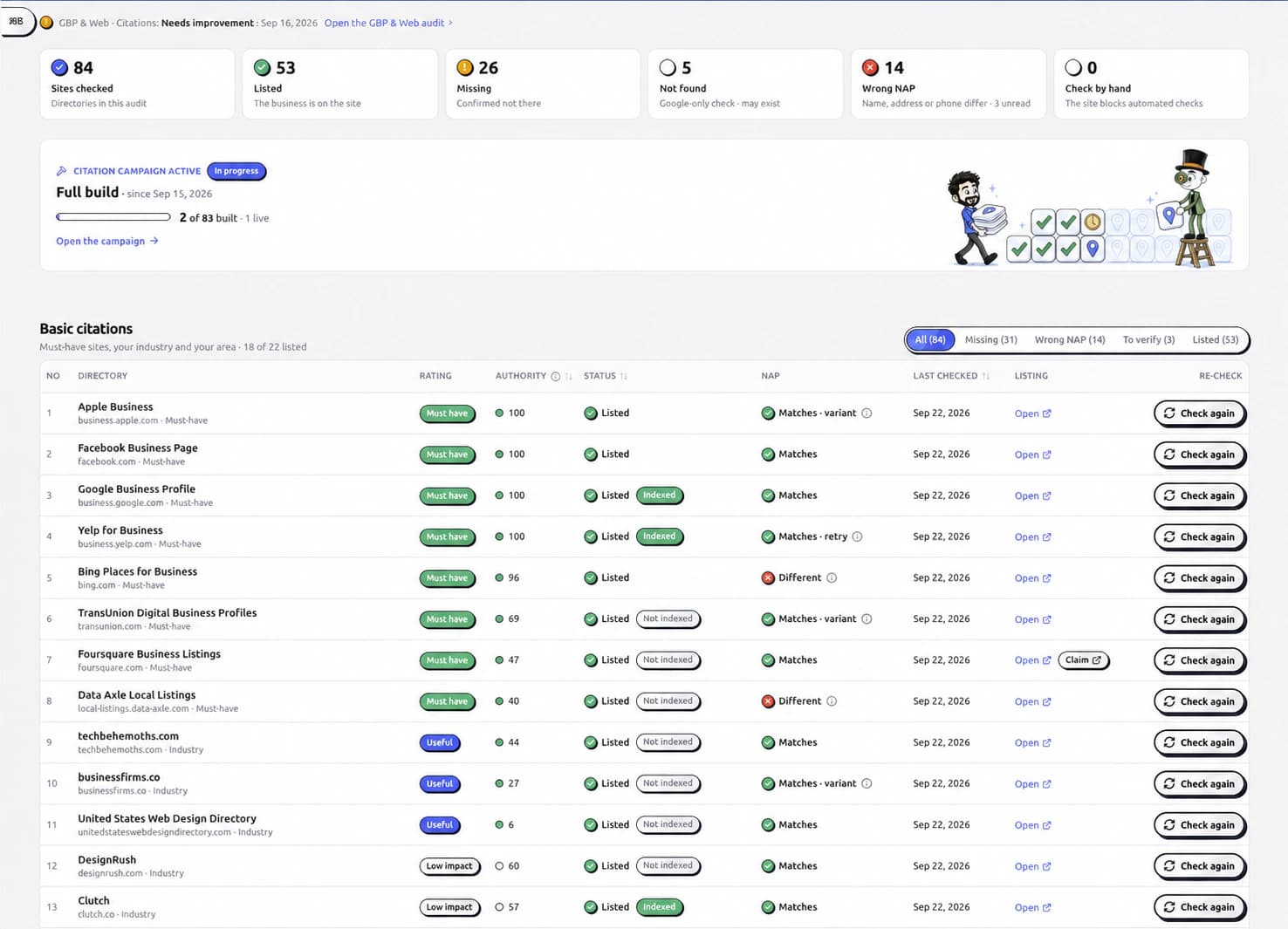
Task: Open Clutch listing link
Action: tap(1032, 907)
